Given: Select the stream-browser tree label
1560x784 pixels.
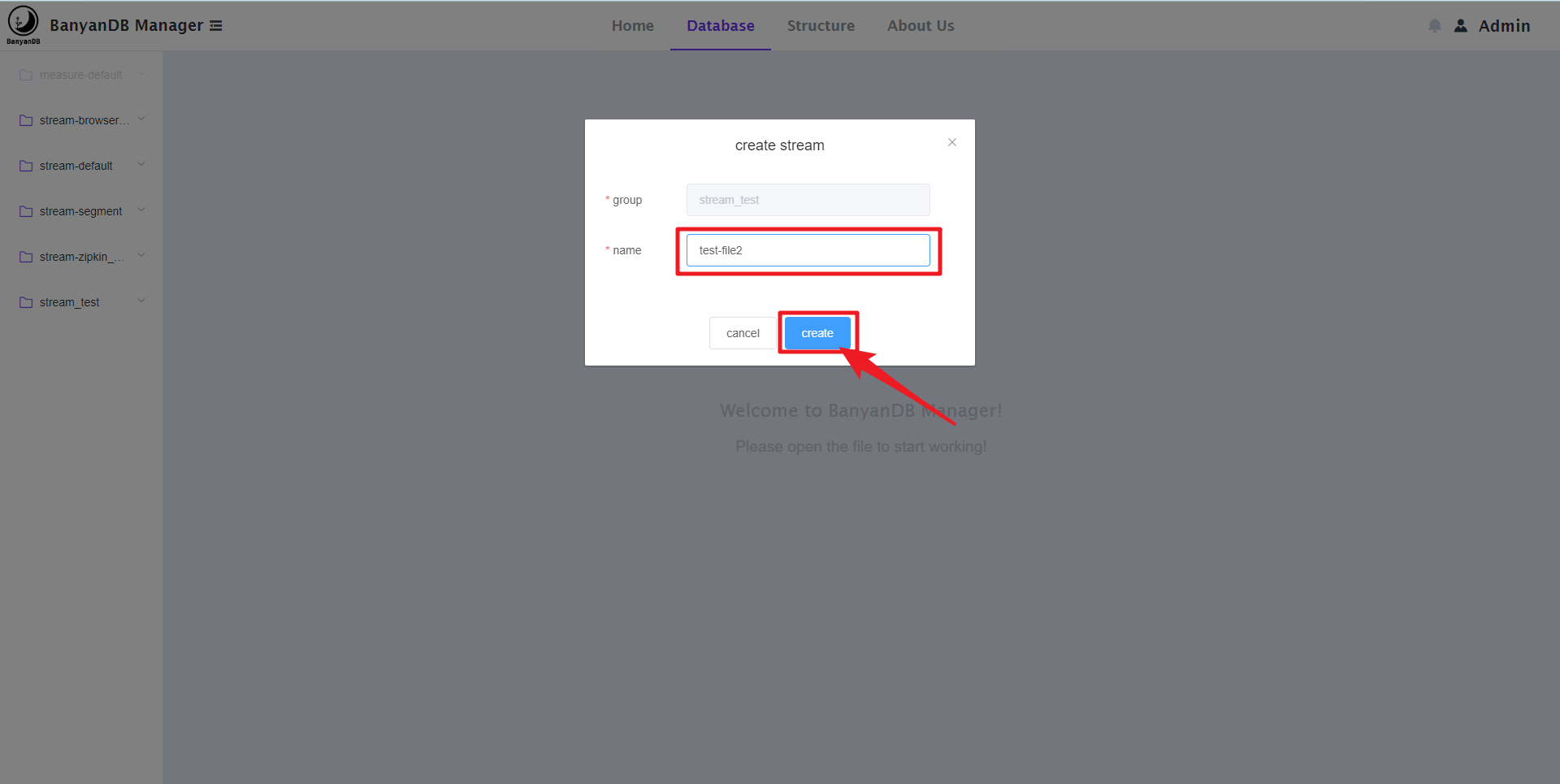Looking at the screenshot, I should tap(84, 120).
